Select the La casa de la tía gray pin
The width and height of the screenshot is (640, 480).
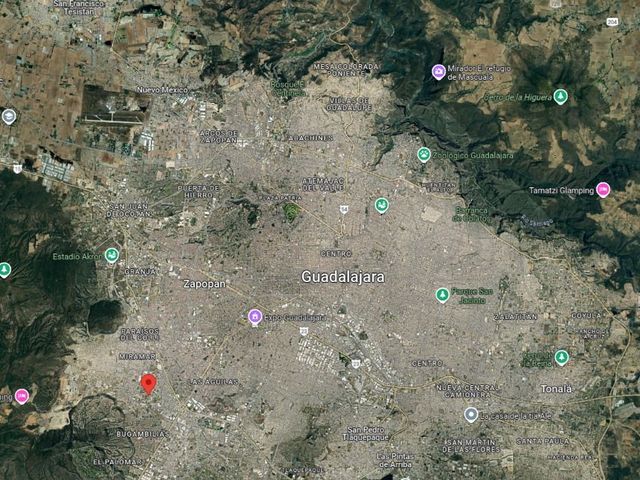(x=471, y=415)
